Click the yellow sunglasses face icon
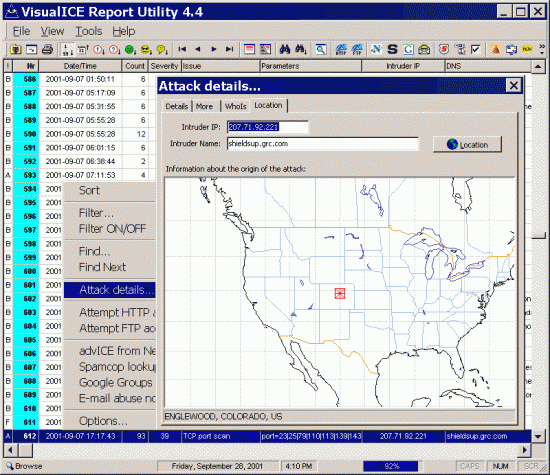 tap(146, 49)
